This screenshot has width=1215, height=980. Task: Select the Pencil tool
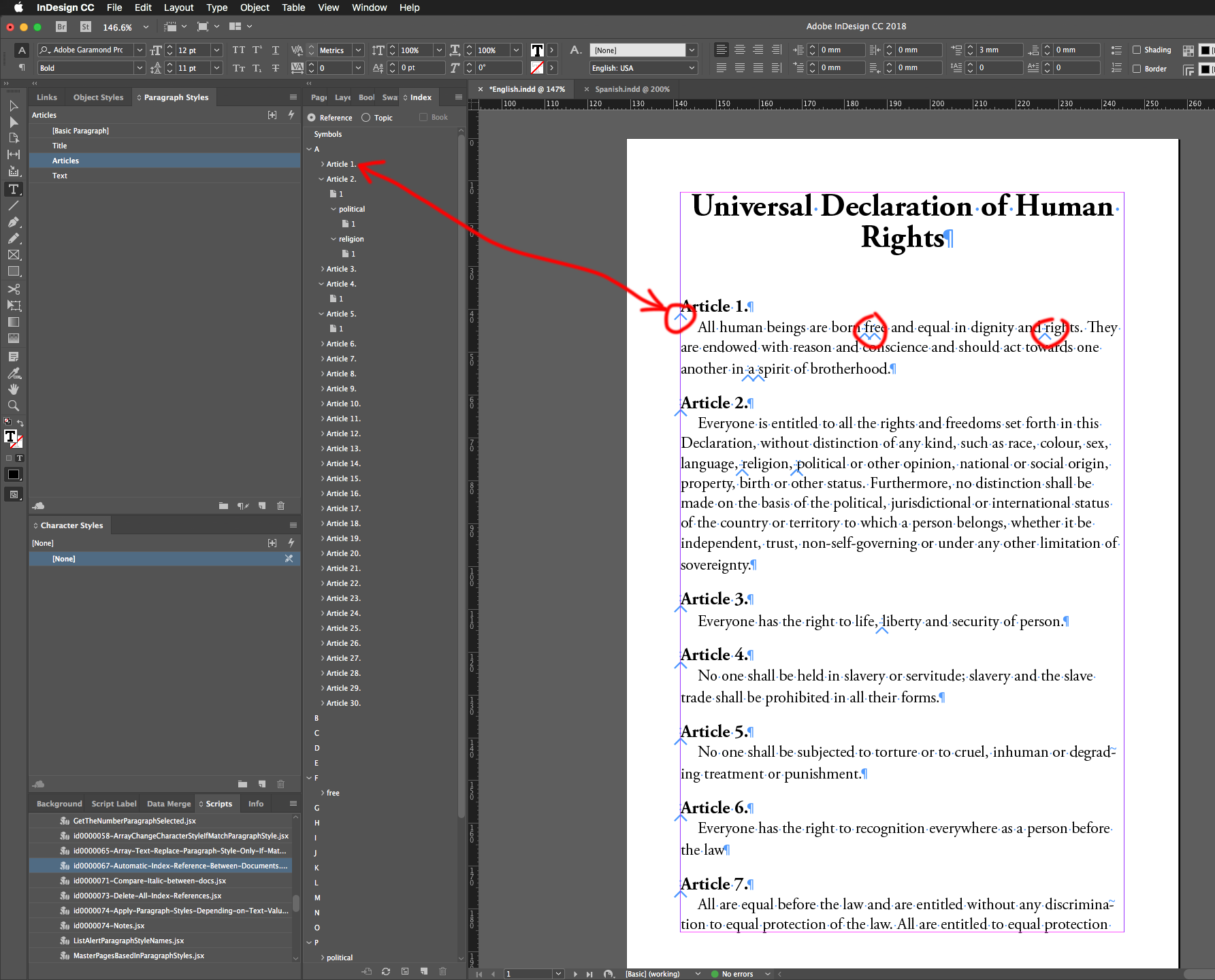tap(14, 238)
